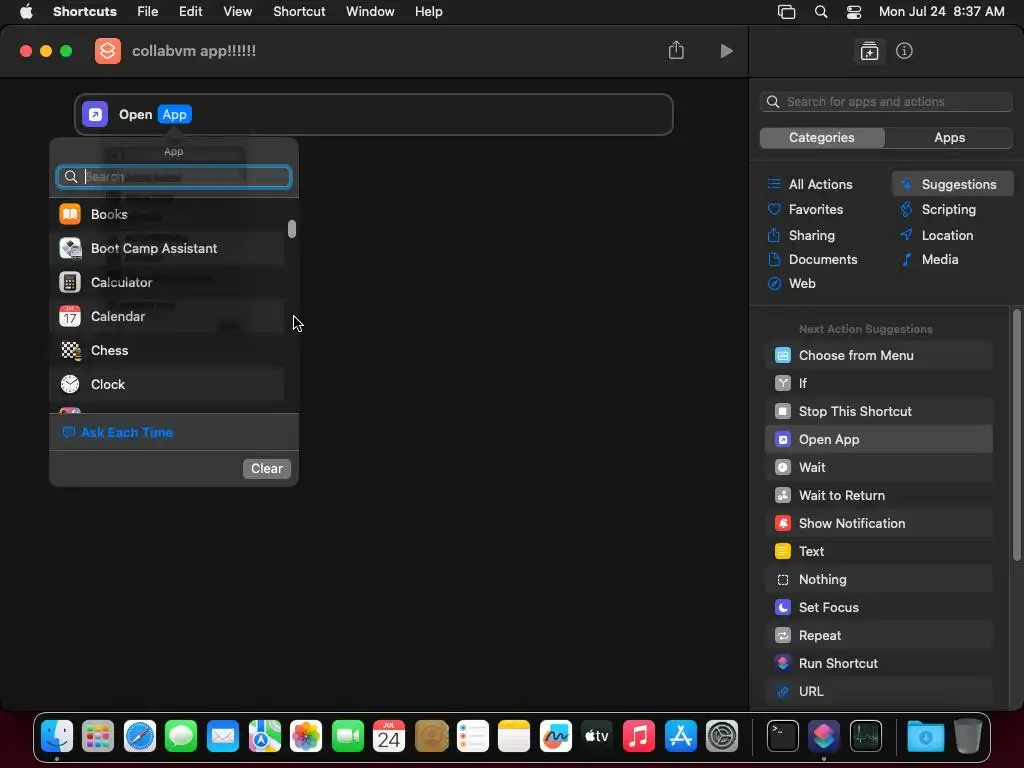The image size is (1024, 768).
Task: Add Wait to Return action
Action: tap(878, 496)
